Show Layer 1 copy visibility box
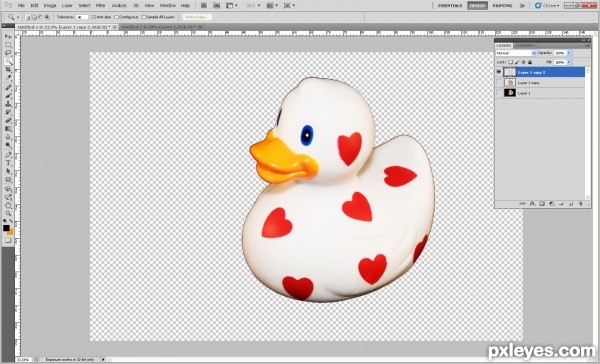 pos(499,82)
